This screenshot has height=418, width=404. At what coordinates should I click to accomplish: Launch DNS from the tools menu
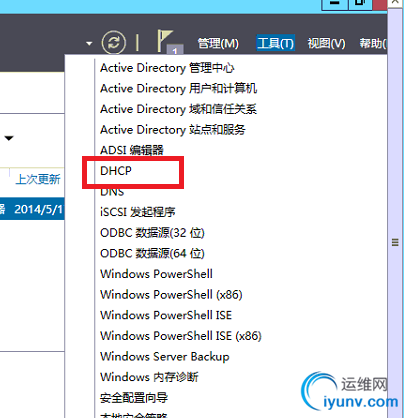112,192
